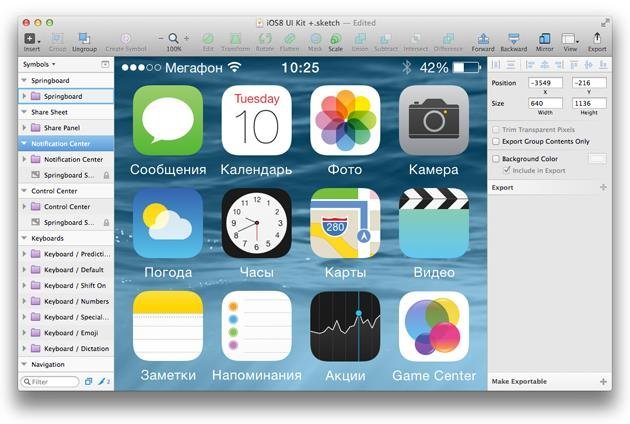This screenshot has width=630, height=424.
Task: Apply the Mask tool
Action: 315,42
